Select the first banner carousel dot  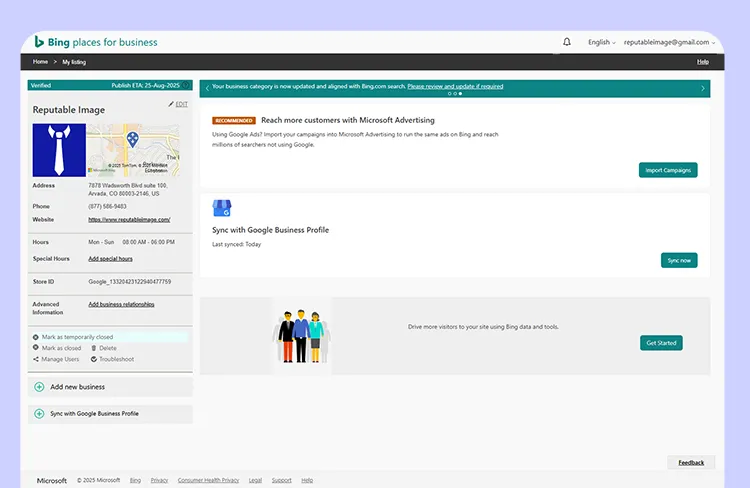(449, 94)
